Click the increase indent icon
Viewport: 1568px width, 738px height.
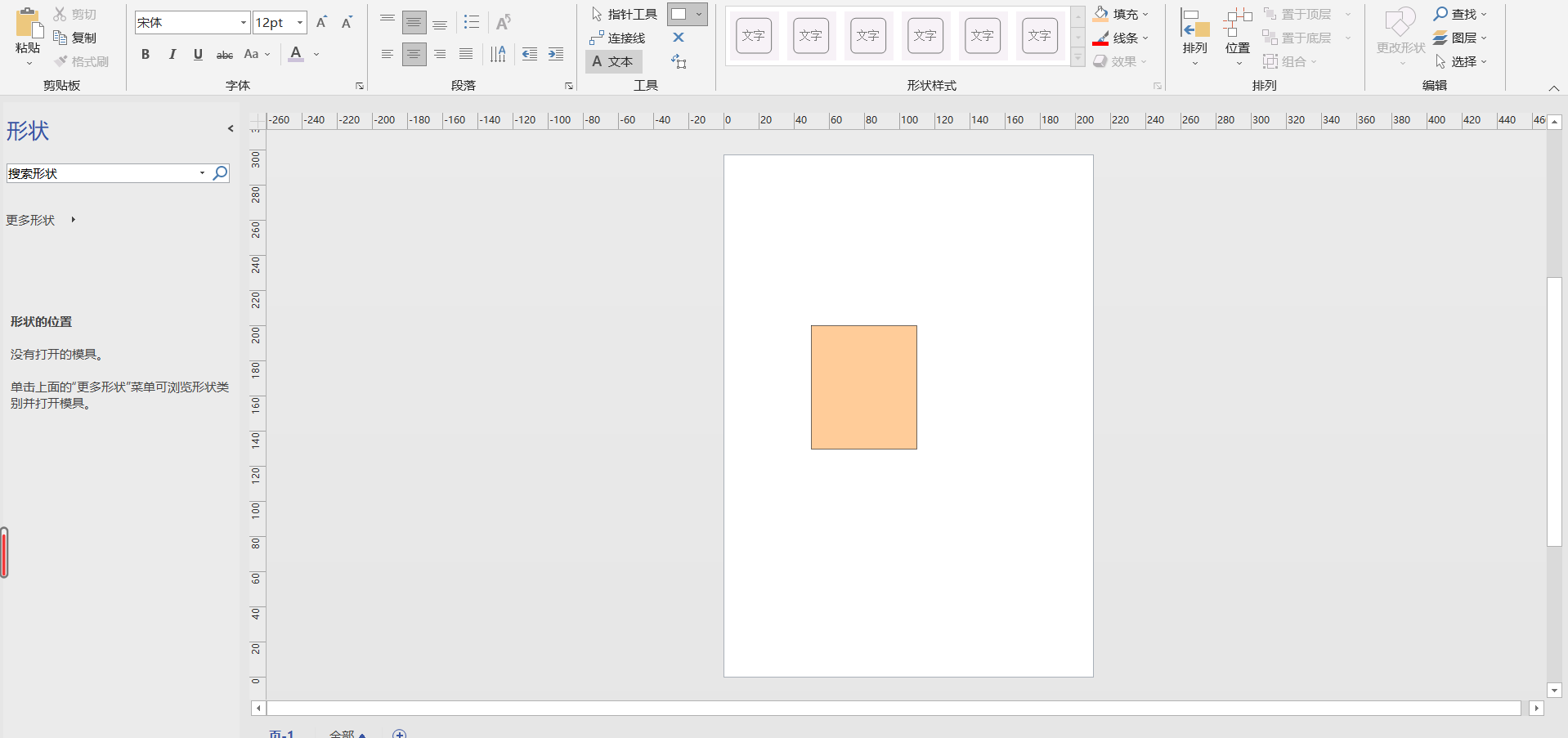pos(556,54)
